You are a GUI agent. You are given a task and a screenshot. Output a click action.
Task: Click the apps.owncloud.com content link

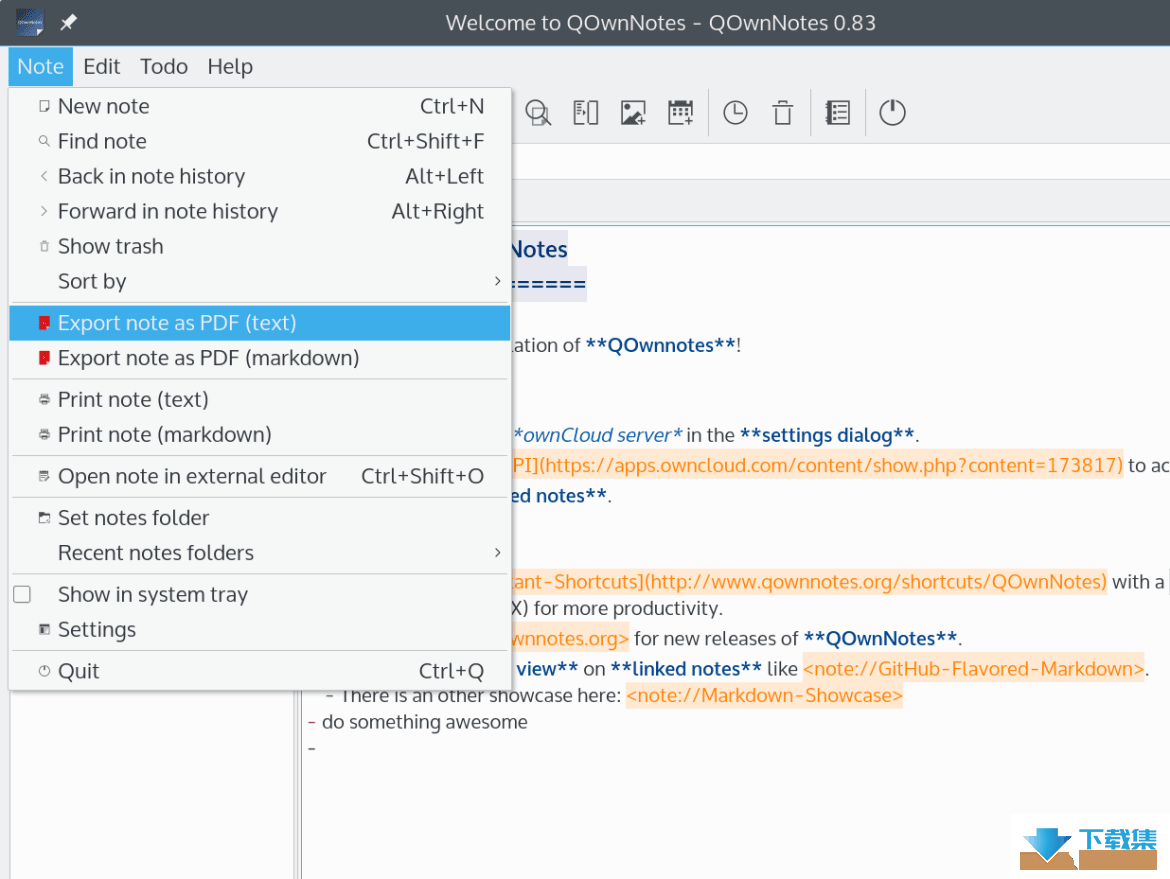pyautogui.click(x=818, y=465)
